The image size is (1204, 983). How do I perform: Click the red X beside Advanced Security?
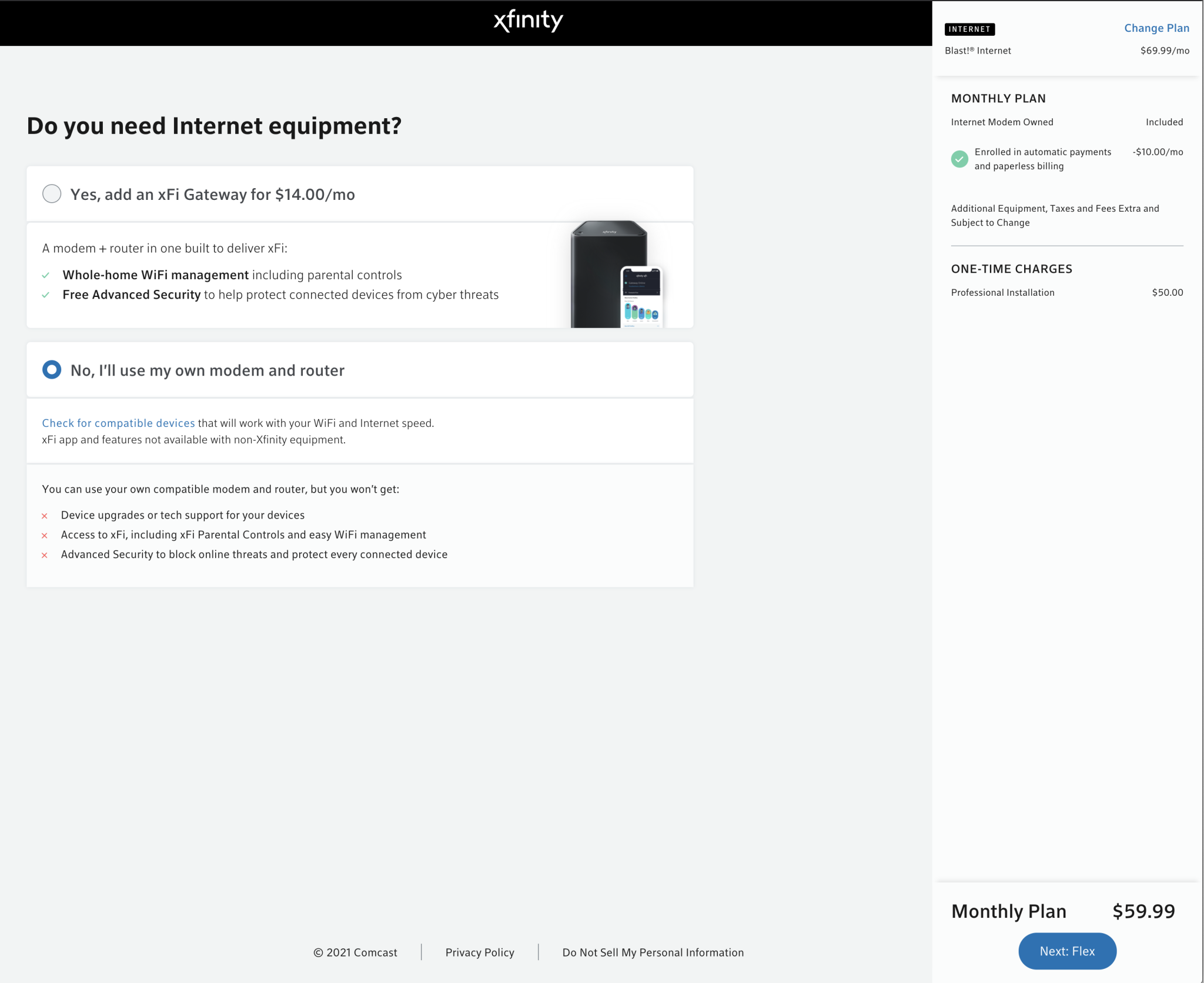coord(45,554)
